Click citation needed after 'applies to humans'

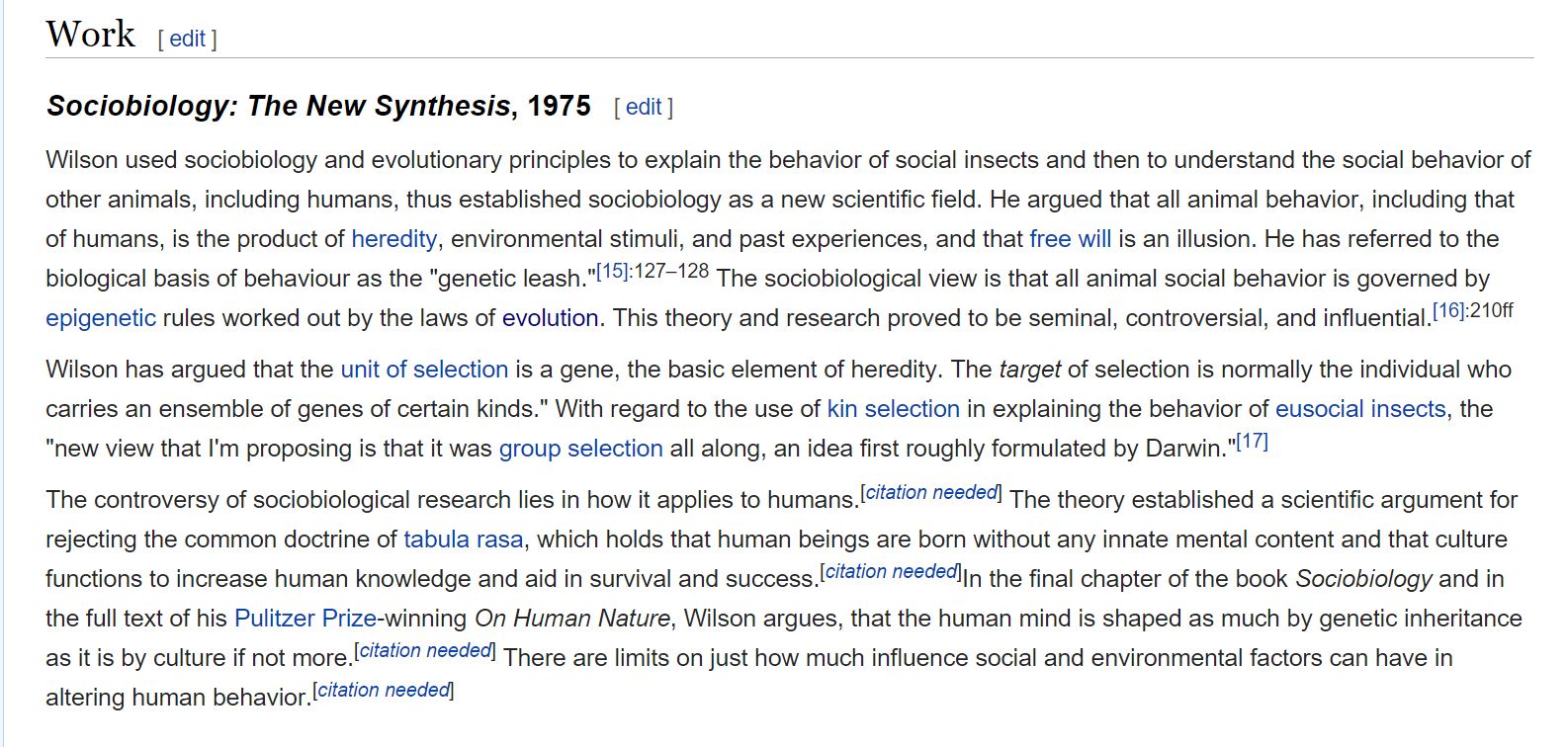tap(931, 492)
